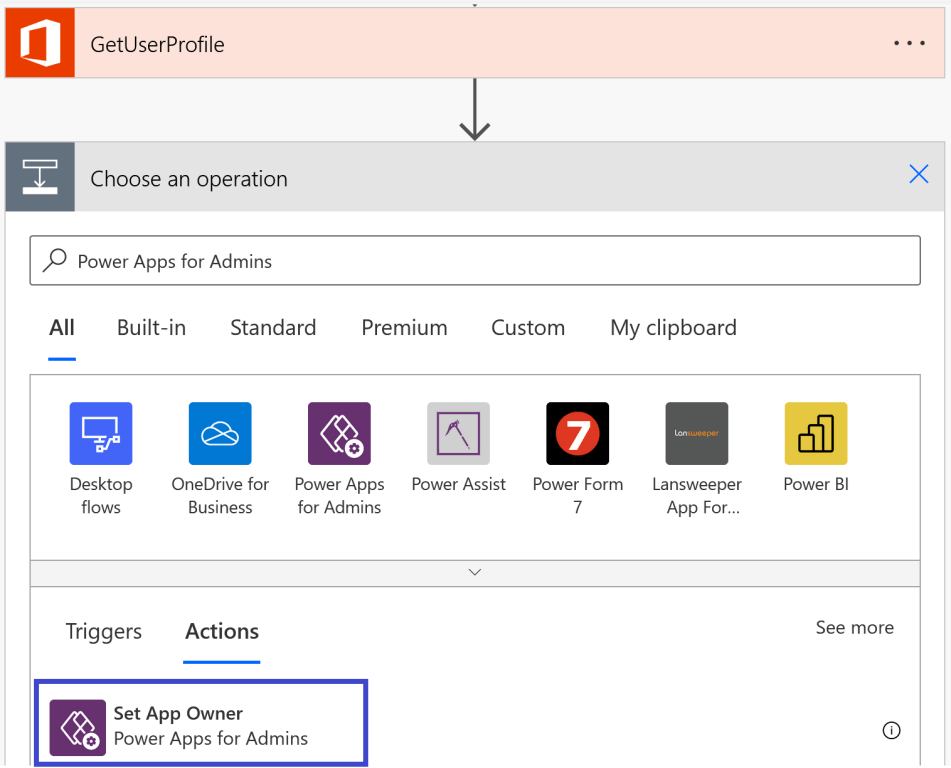Open the Power BI connector icon

tap(816, 433)
